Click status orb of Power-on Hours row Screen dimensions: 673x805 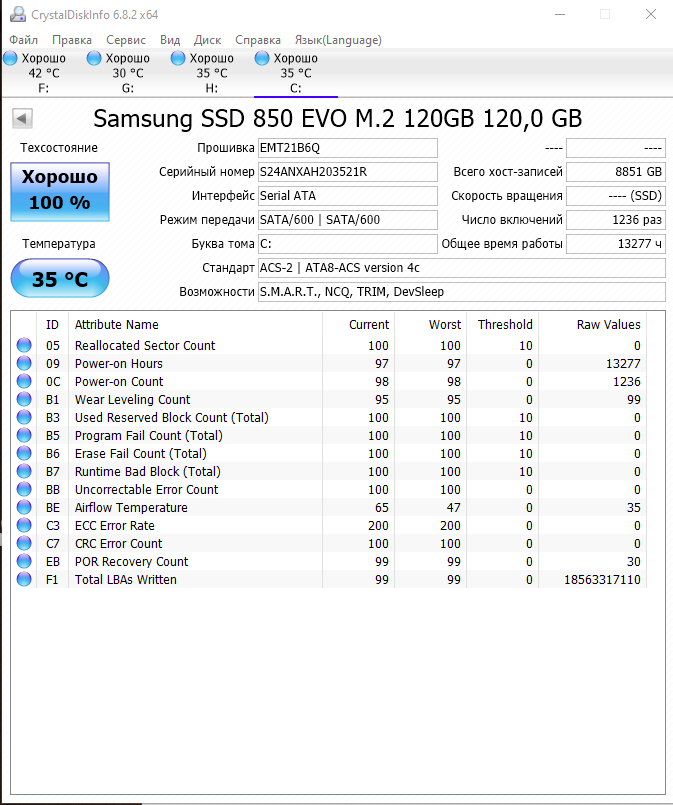24,363
